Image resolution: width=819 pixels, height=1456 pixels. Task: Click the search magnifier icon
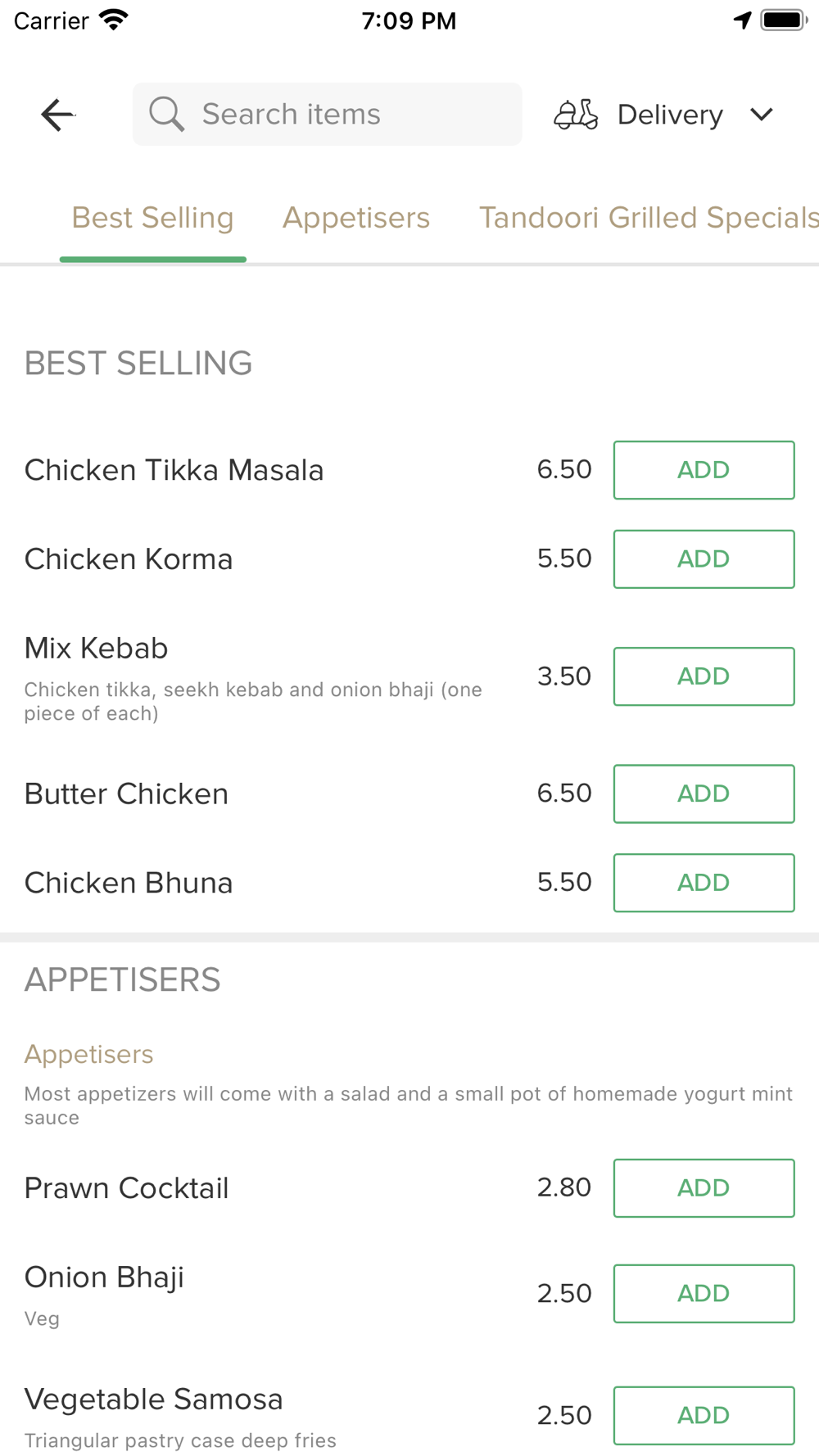pyautogui.click(x=166, y=114)
